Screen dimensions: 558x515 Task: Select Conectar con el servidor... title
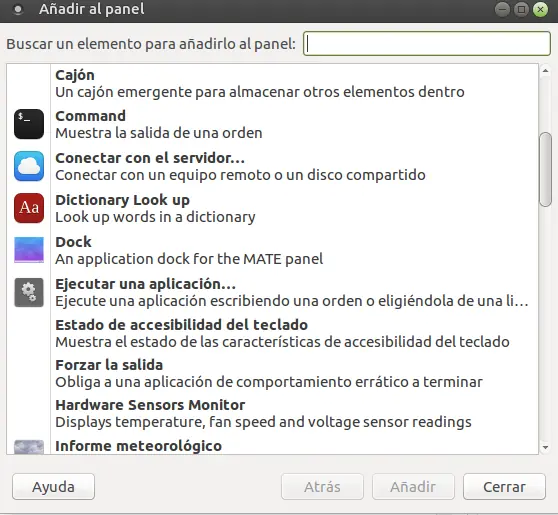point(150,158)
